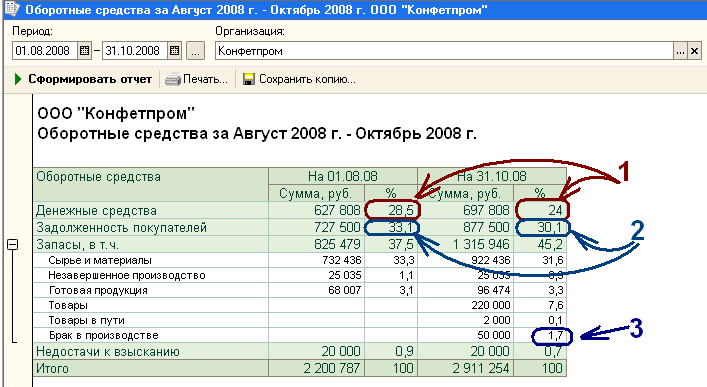Screen dimensions: 707x387
Task: Click the percentage cell 7,6
Action: point(556,305)
